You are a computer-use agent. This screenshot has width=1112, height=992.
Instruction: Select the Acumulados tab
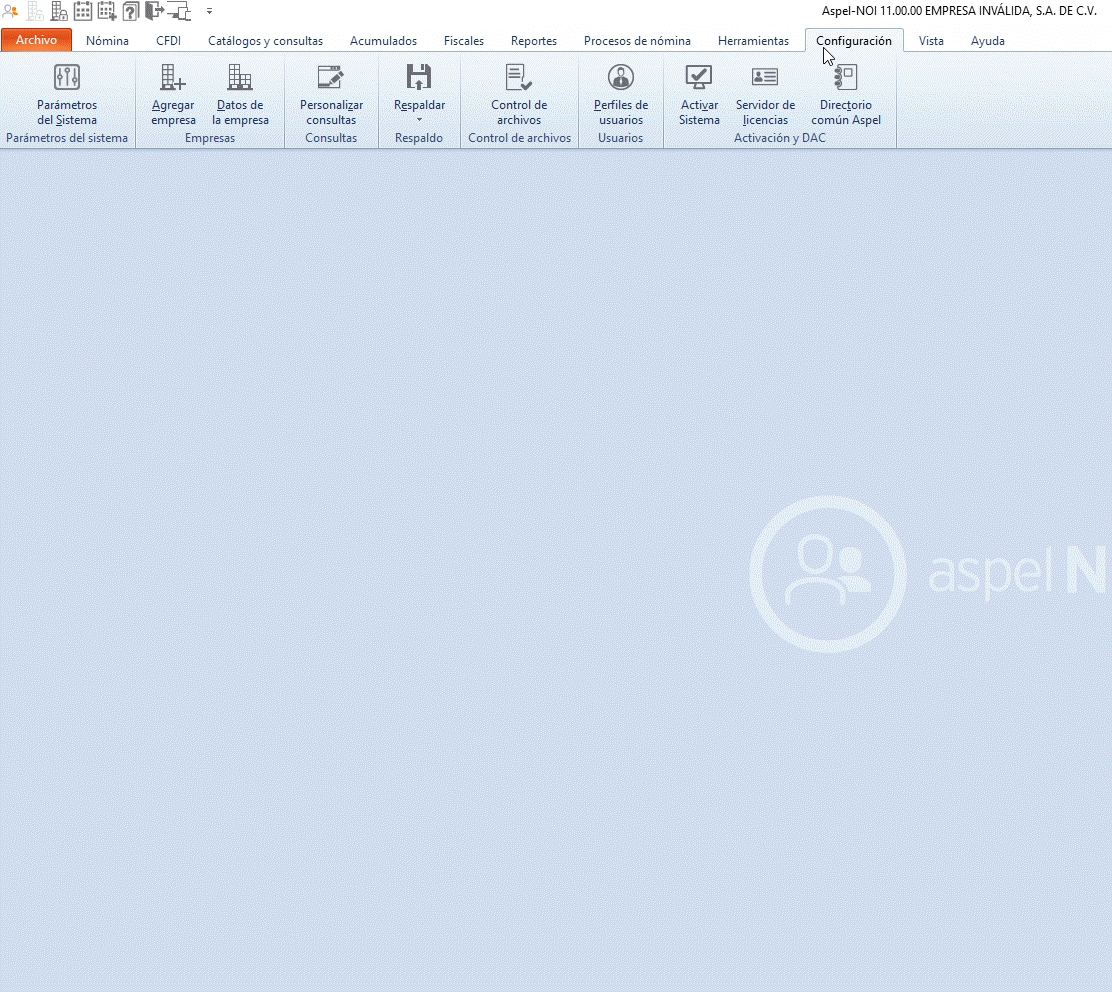pyautogui.click(x=383, y=40)
